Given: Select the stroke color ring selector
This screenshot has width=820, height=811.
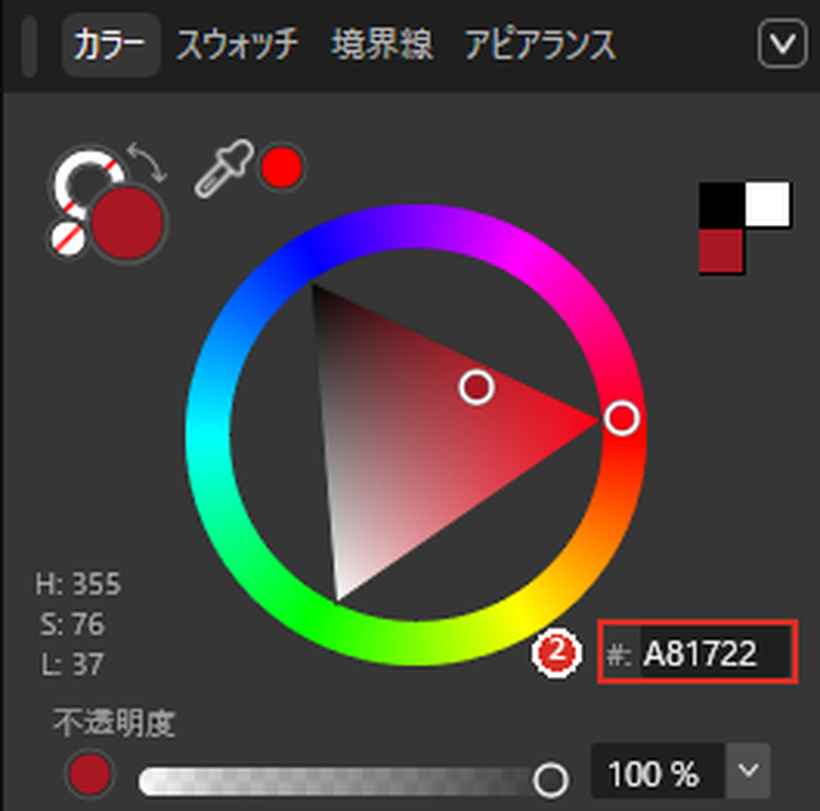Looking at the screenshot, I should coord(86,181).
